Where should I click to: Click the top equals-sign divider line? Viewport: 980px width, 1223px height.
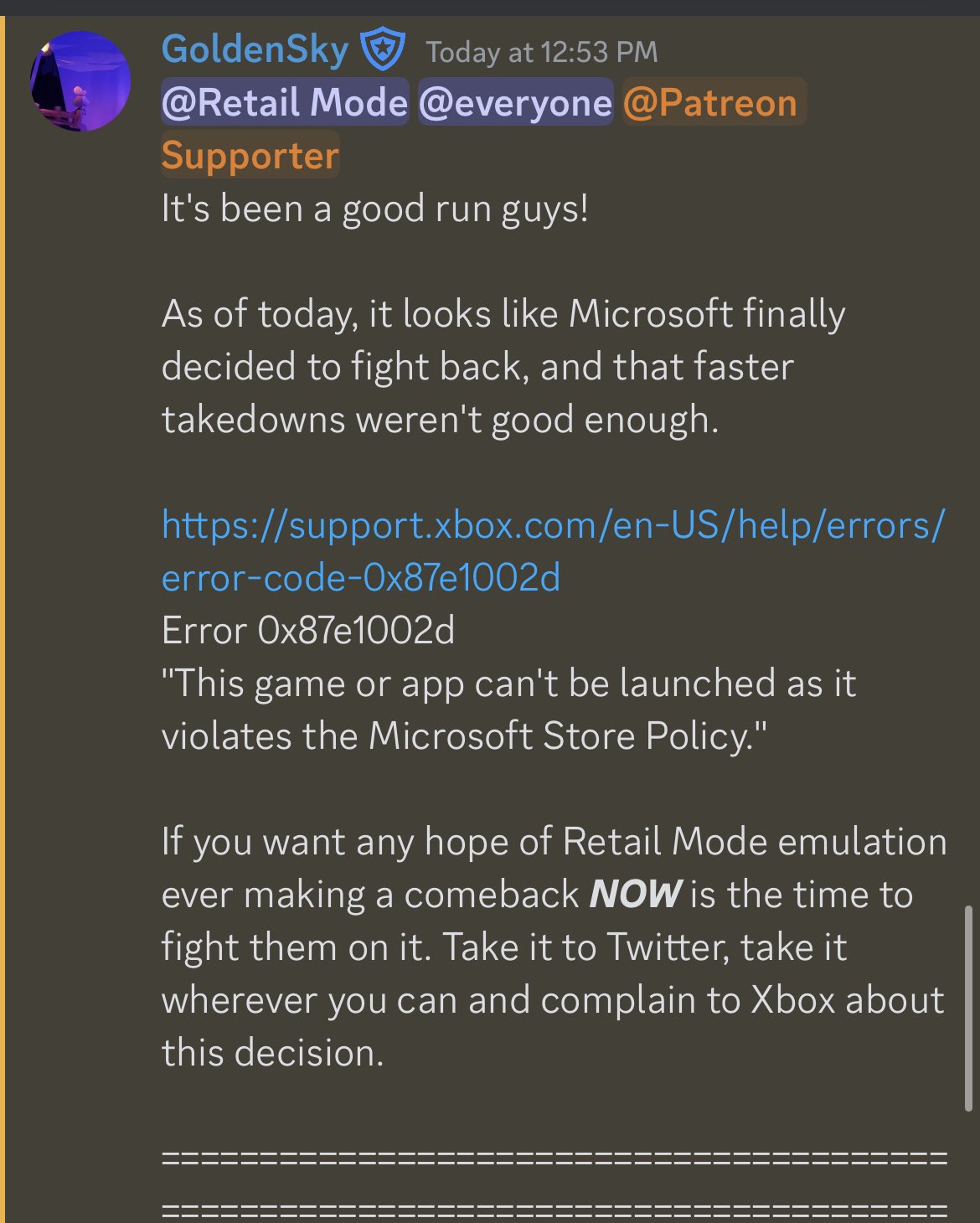tap(553, 1158)
